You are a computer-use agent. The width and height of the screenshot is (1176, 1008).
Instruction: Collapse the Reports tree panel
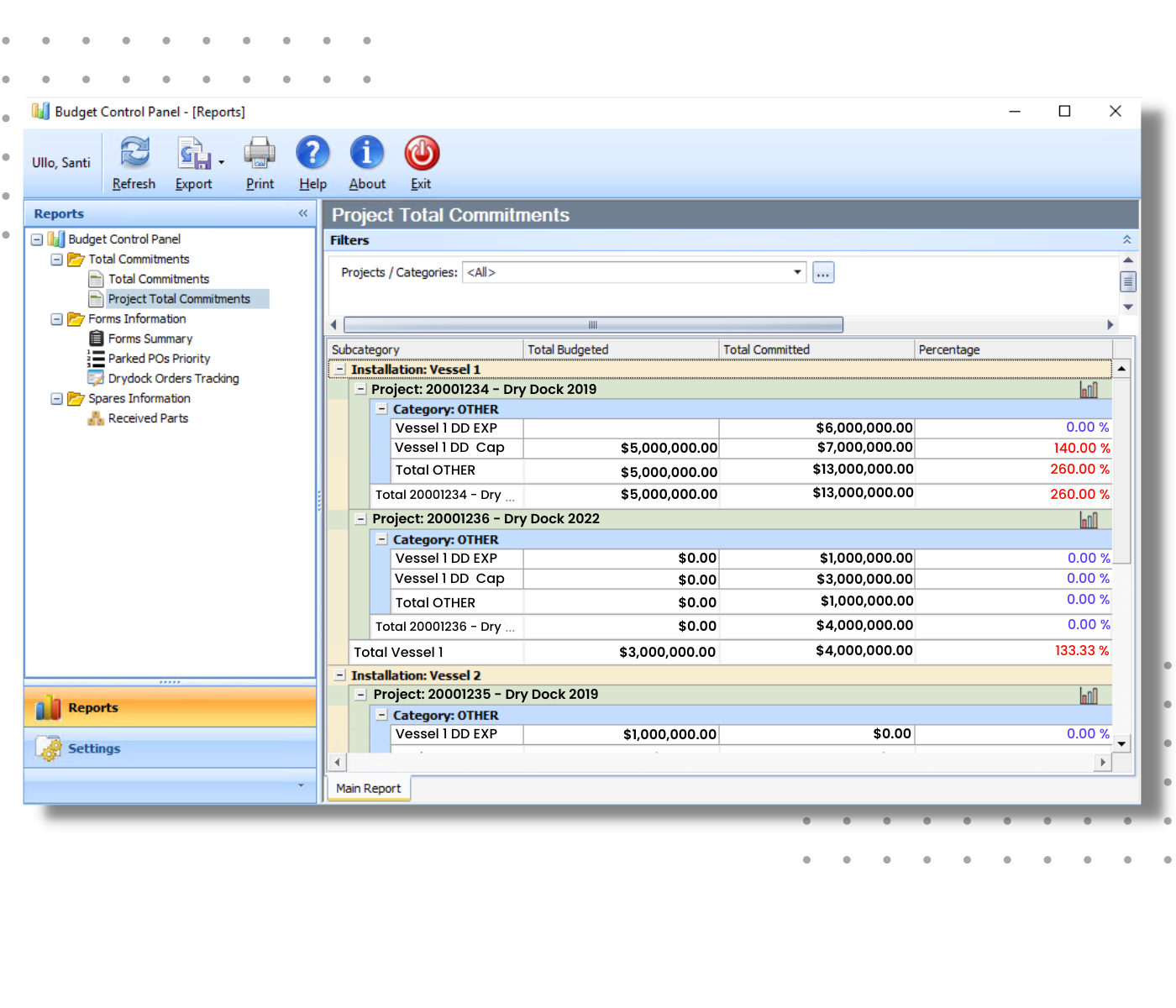(x=302, y=213)
